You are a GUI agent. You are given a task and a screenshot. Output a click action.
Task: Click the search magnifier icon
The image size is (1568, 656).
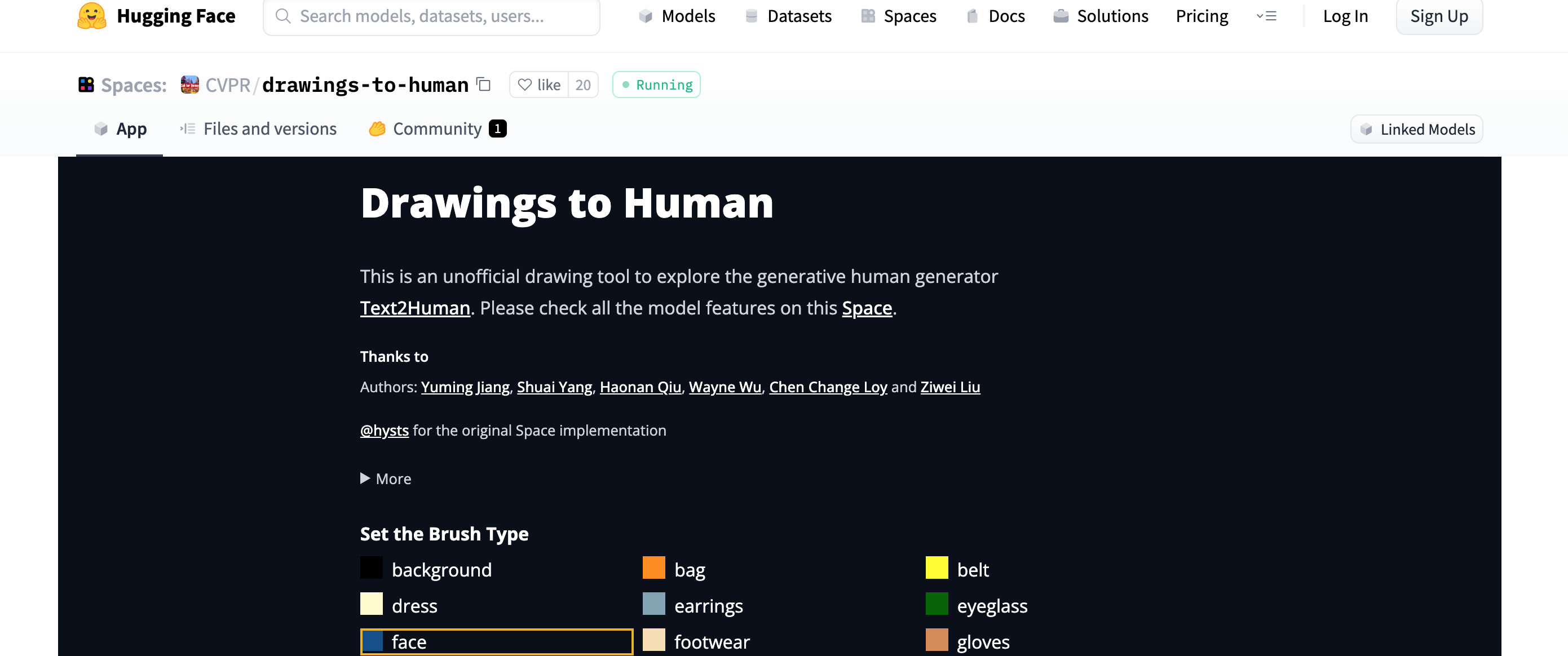tap(283, 16)
